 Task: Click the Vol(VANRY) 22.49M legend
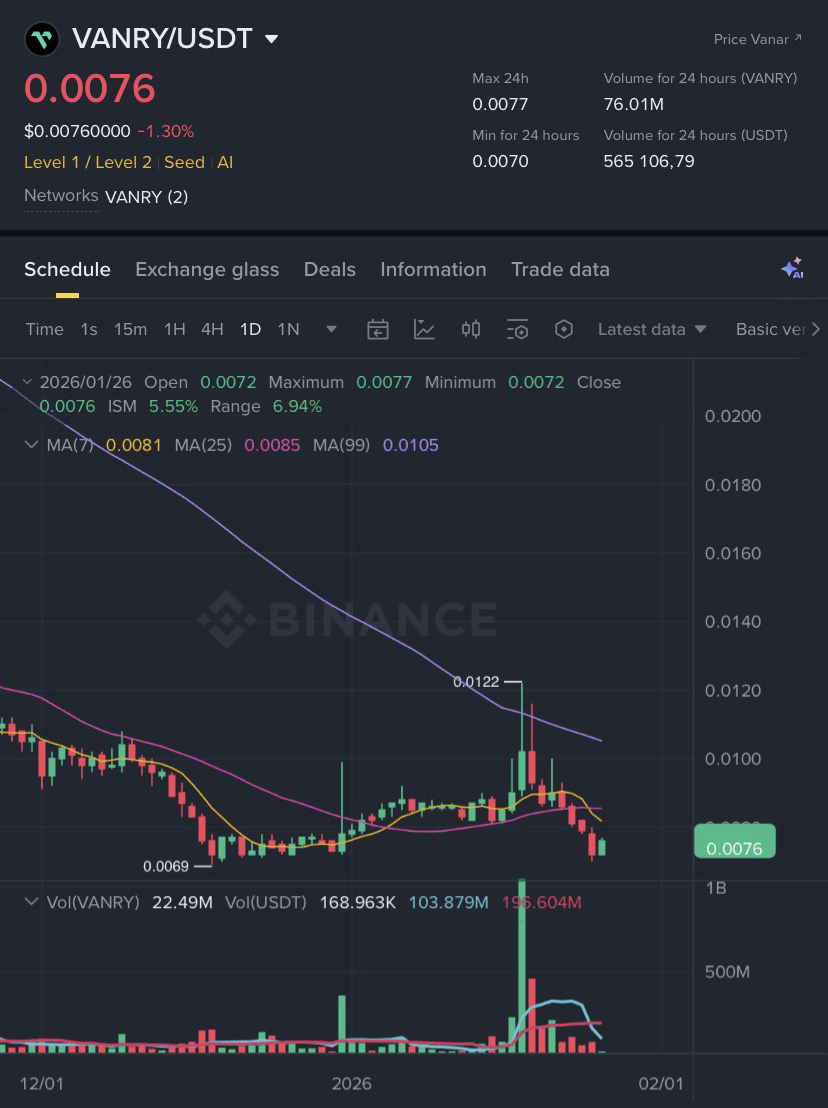point(129,902)
